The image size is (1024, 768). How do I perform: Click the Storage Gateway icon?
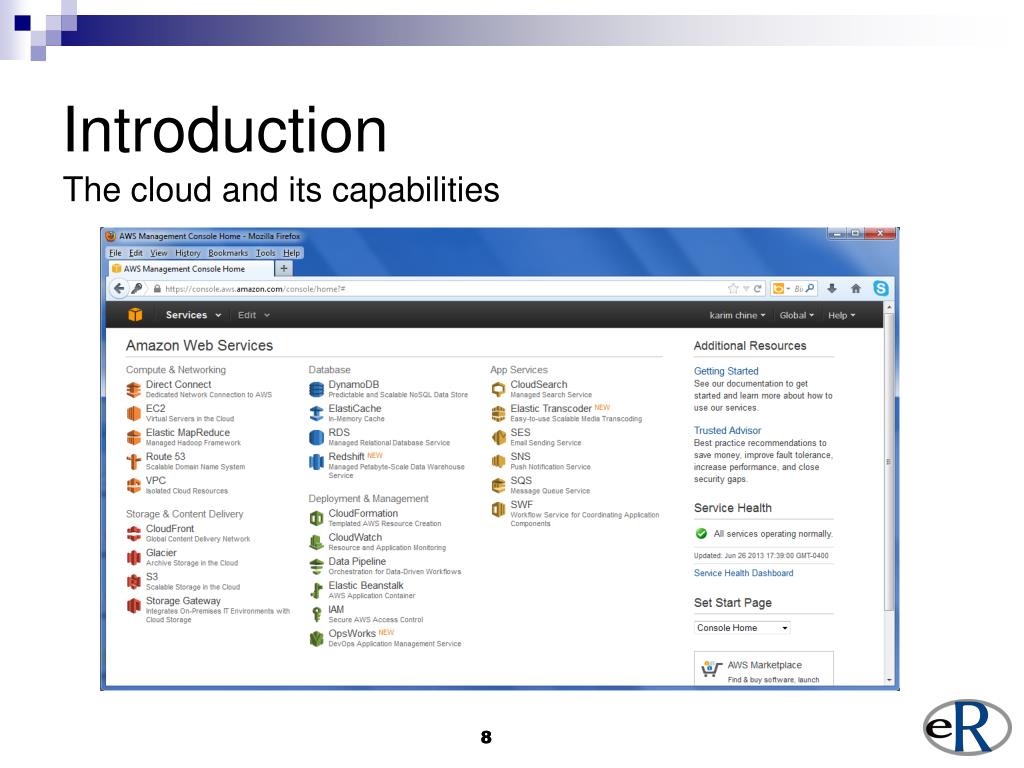134,606
